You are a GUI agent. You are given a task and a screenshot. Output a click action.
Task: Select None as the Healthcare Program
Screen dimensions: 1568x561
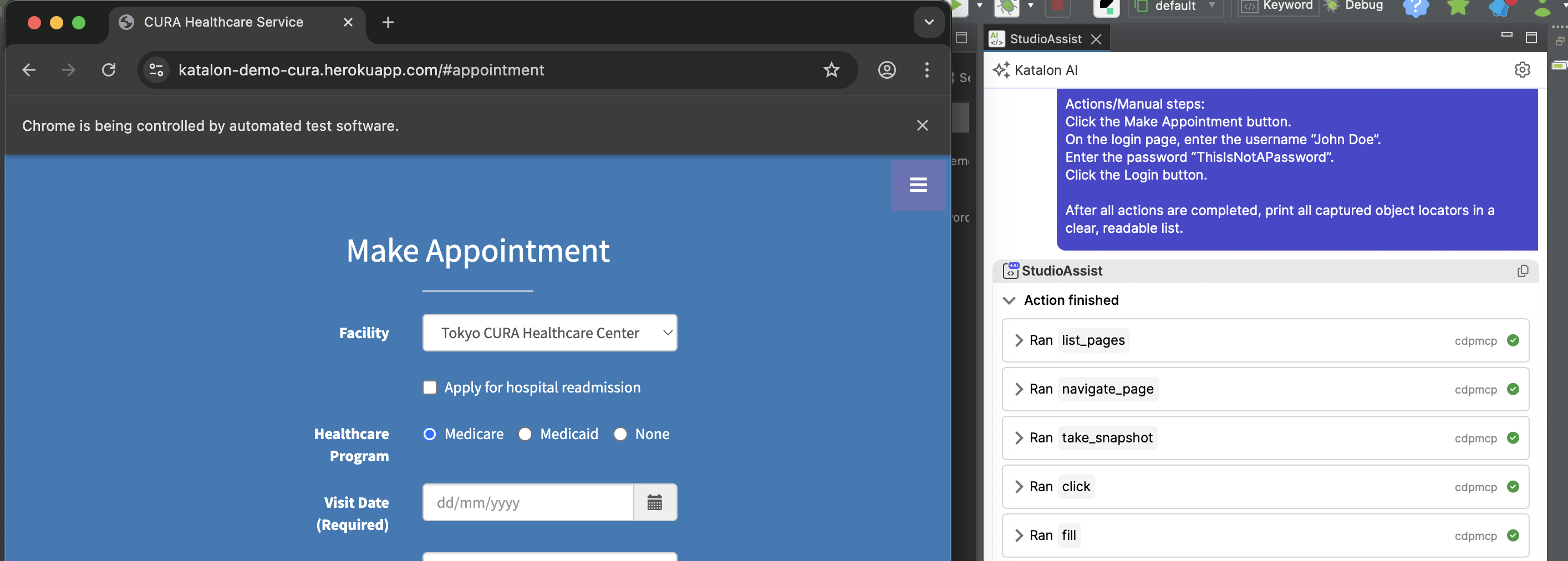click(620, 434)
